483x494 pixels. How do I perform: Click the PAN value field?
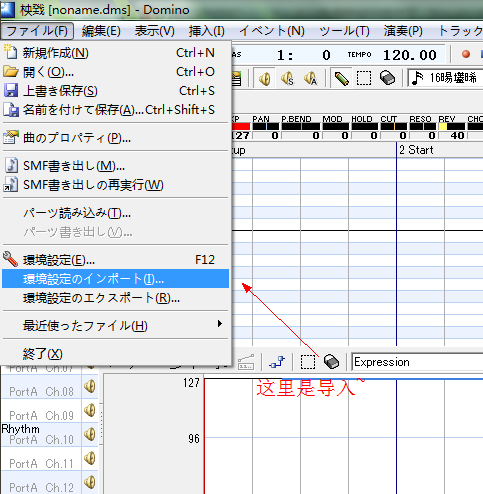(x=266, y=135)
